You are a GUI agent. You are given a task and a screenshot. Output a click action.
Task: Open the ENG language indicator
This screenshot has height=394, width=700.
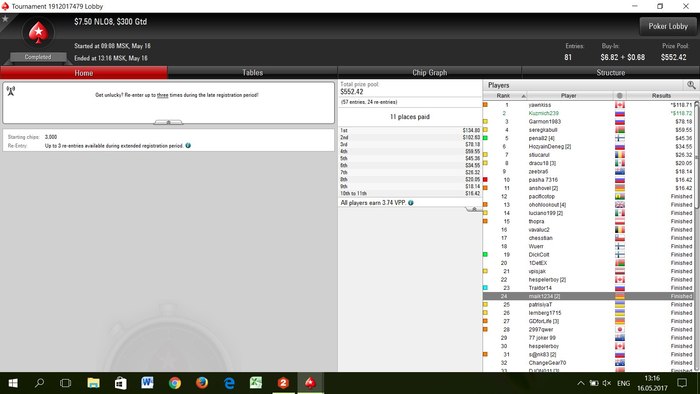tap(623, 383)
